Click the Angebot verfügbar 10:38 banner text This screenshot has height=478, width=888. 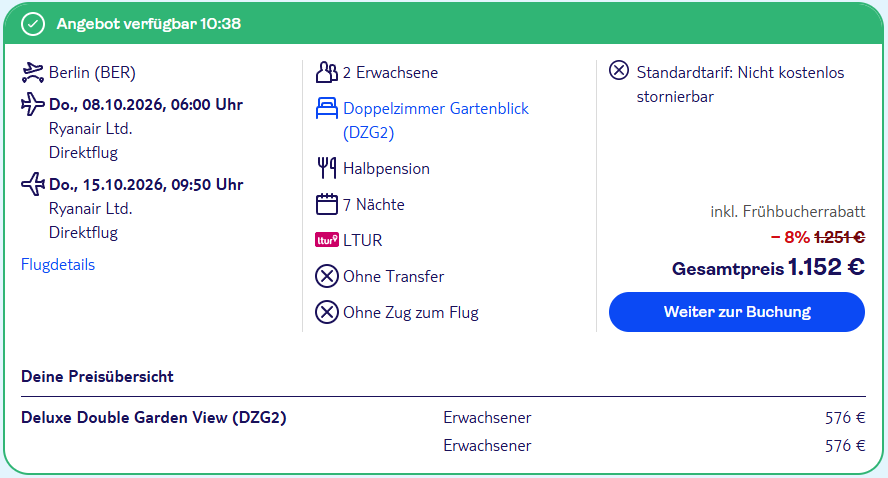tap(149, 24)
